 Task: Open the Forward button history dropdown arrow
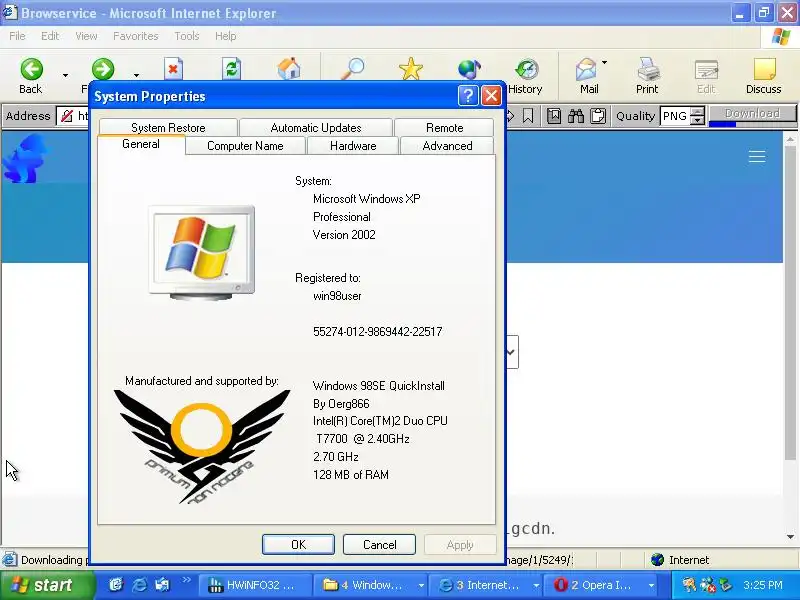pyautogui.click(x=136, y=76)
